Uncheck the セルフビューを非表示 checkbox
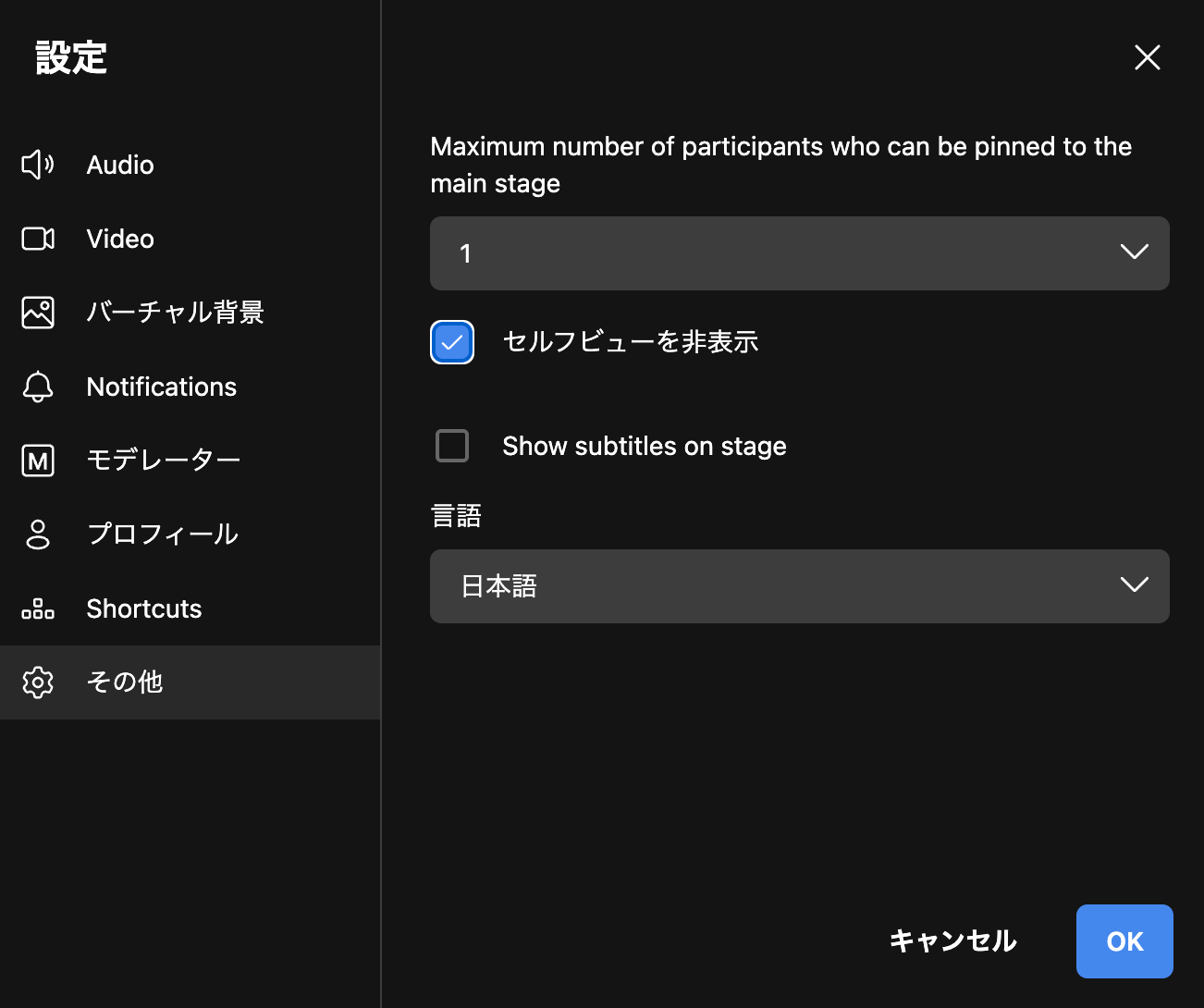Screen dimensions: 1204x1008 pyautogui.click(x=452, y=342)
